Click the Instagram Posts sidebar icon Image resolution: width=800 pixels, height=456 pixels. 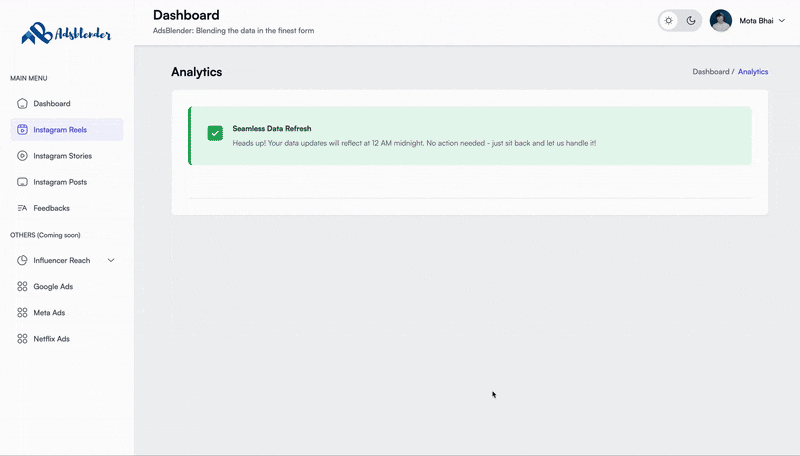coord(23,182)
